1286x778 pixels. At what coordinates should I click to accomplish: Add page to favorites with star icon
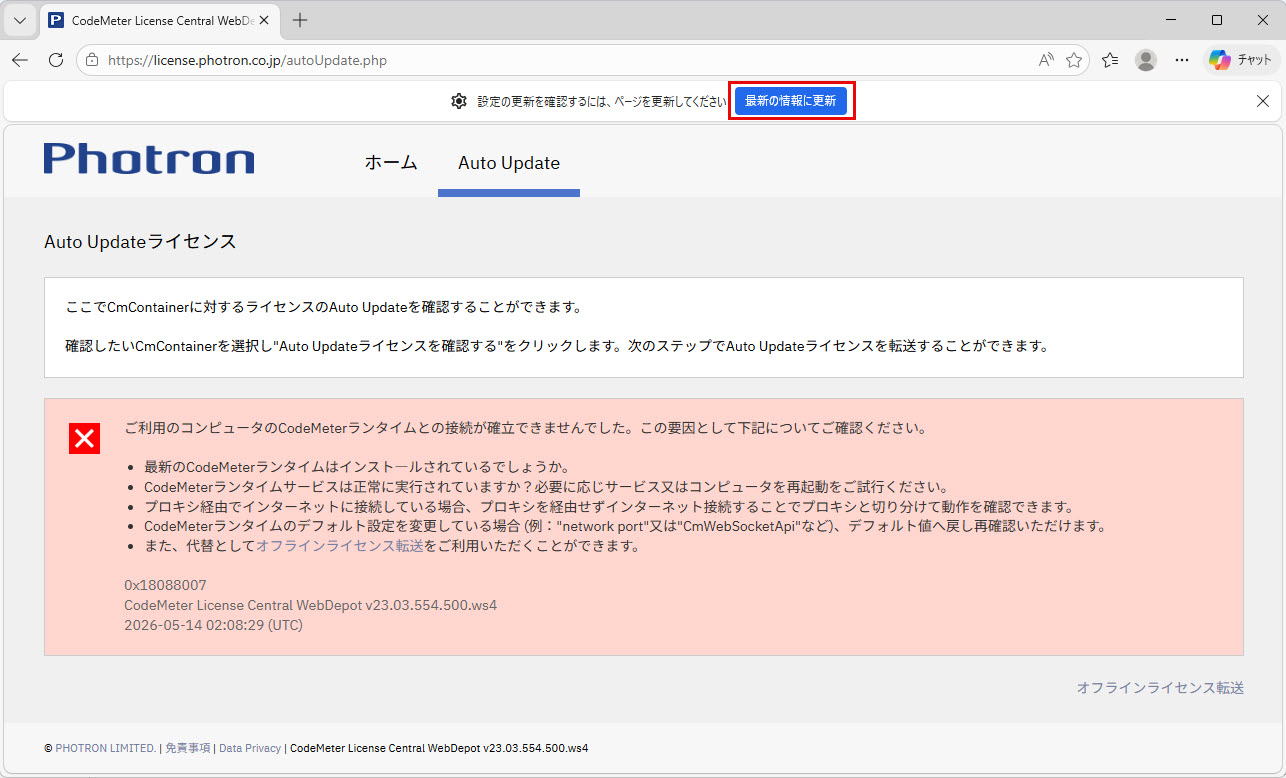click(x=1074, y=60)
